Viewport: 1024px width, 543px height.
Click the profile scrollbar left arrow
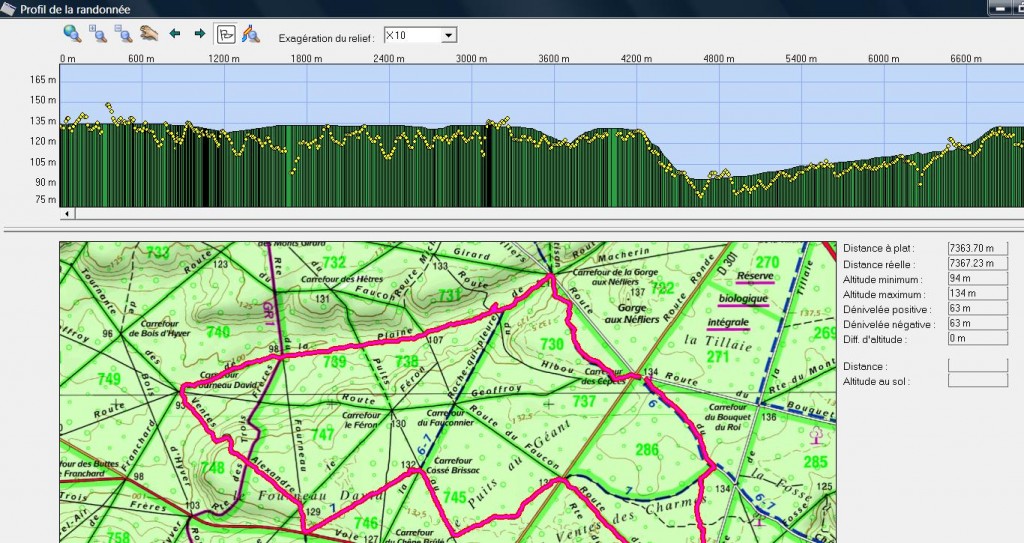(67, 214)
